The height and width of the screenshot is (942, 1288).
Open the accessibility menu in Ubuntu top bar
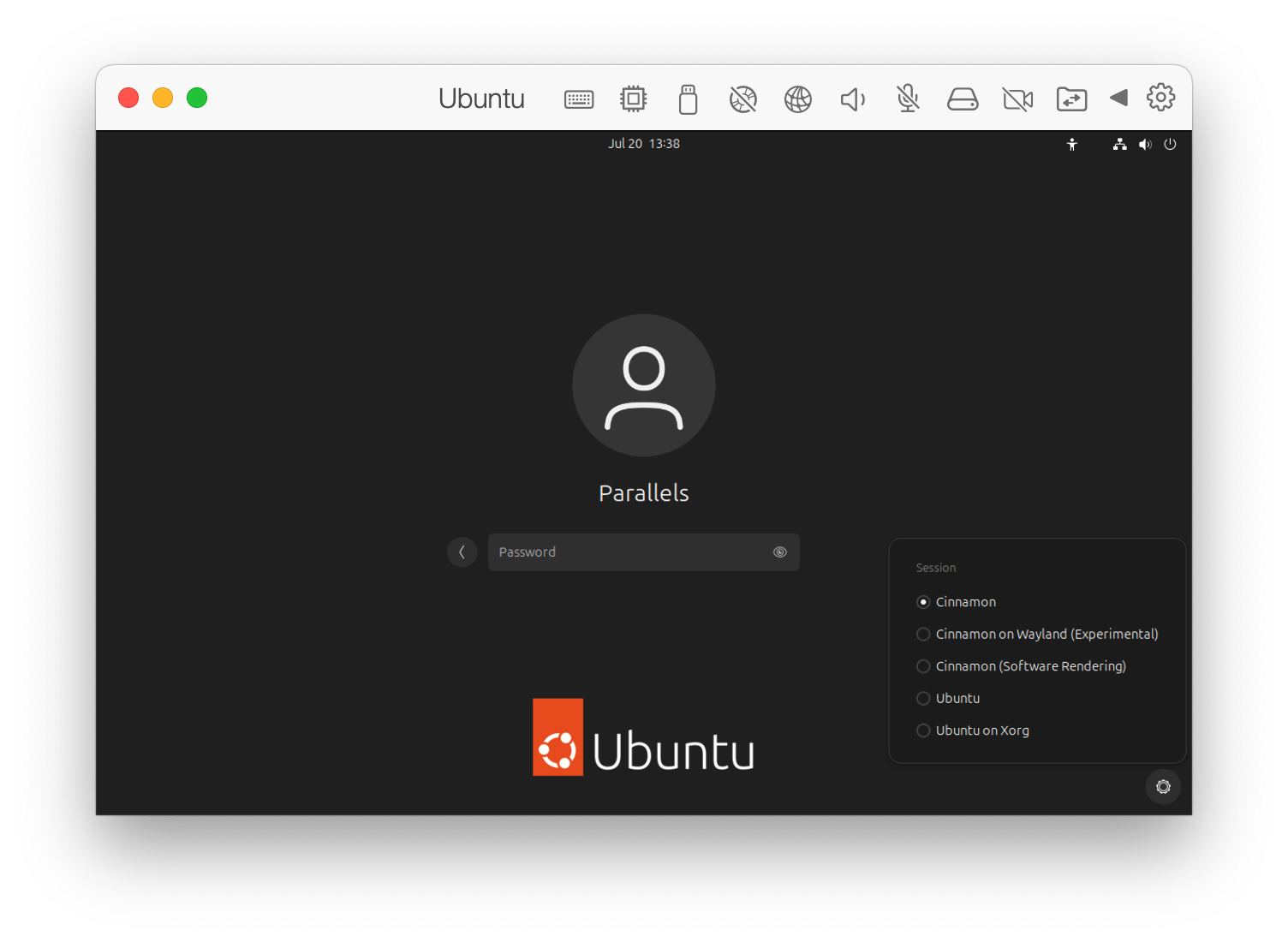1072,144
